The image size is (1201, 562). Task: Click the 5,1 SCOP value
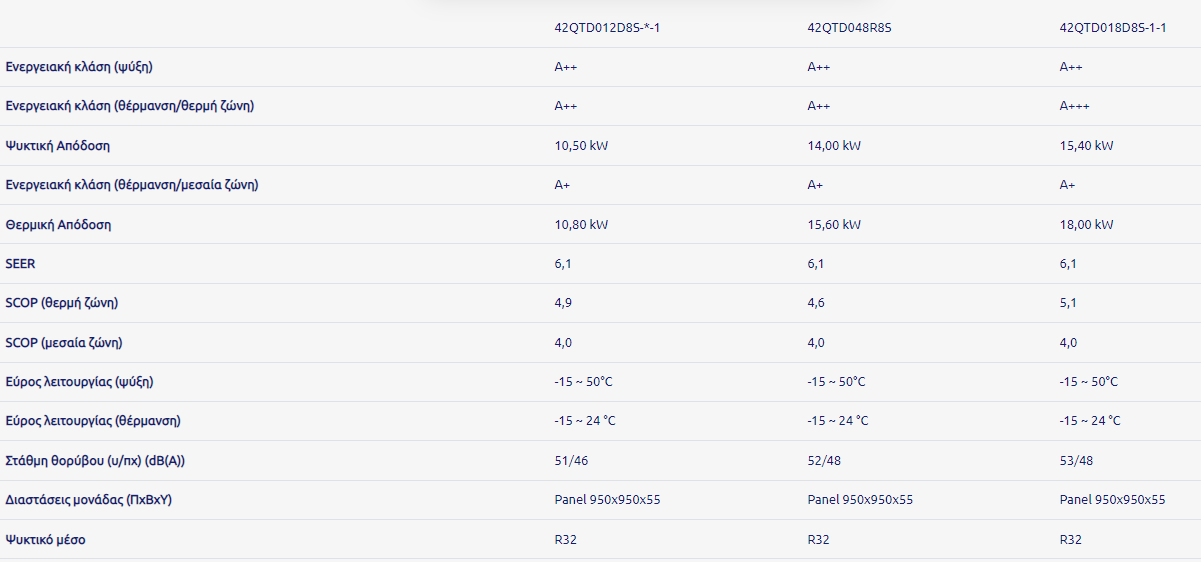[1068, 303]
